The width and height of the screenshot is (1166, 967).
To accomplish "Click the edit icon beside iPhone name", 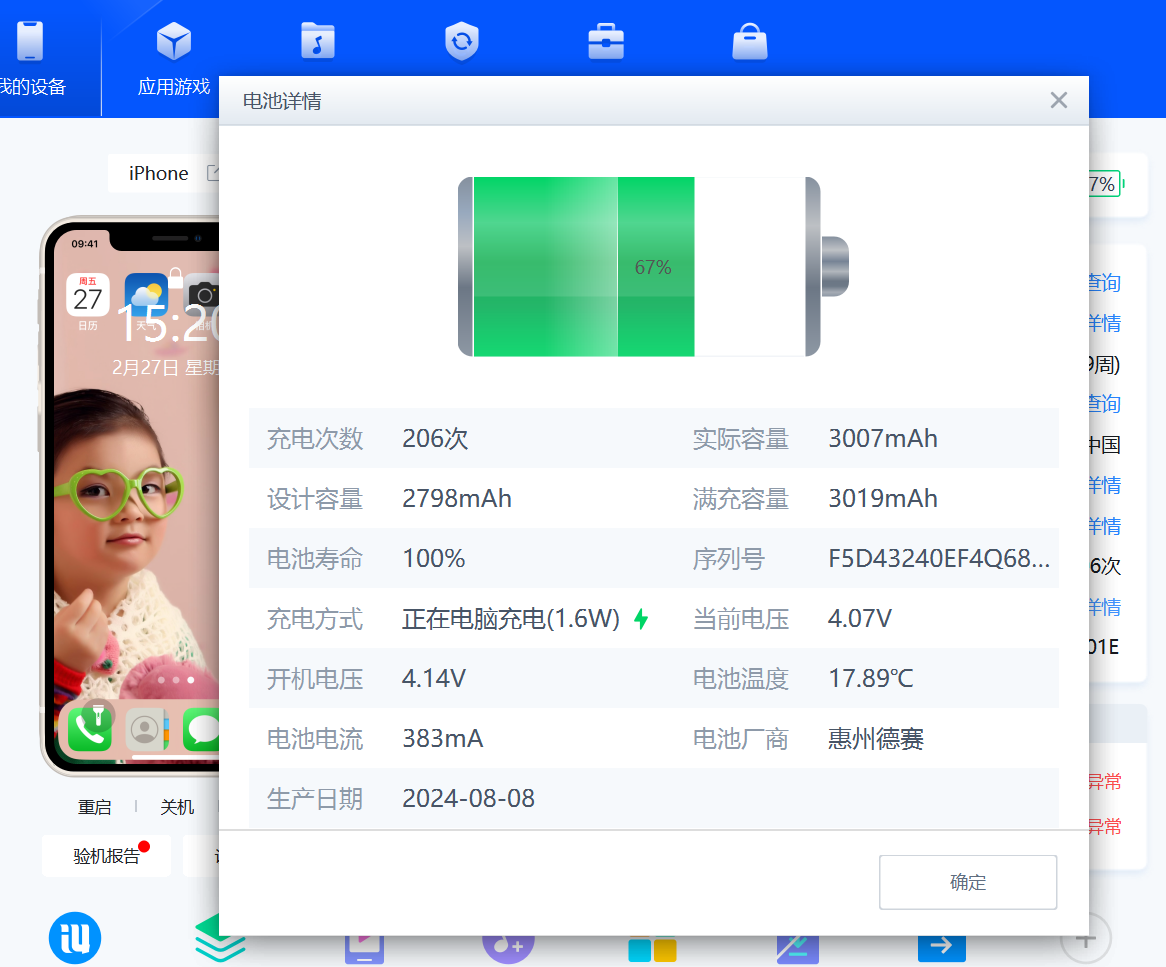I will point(212,173).
